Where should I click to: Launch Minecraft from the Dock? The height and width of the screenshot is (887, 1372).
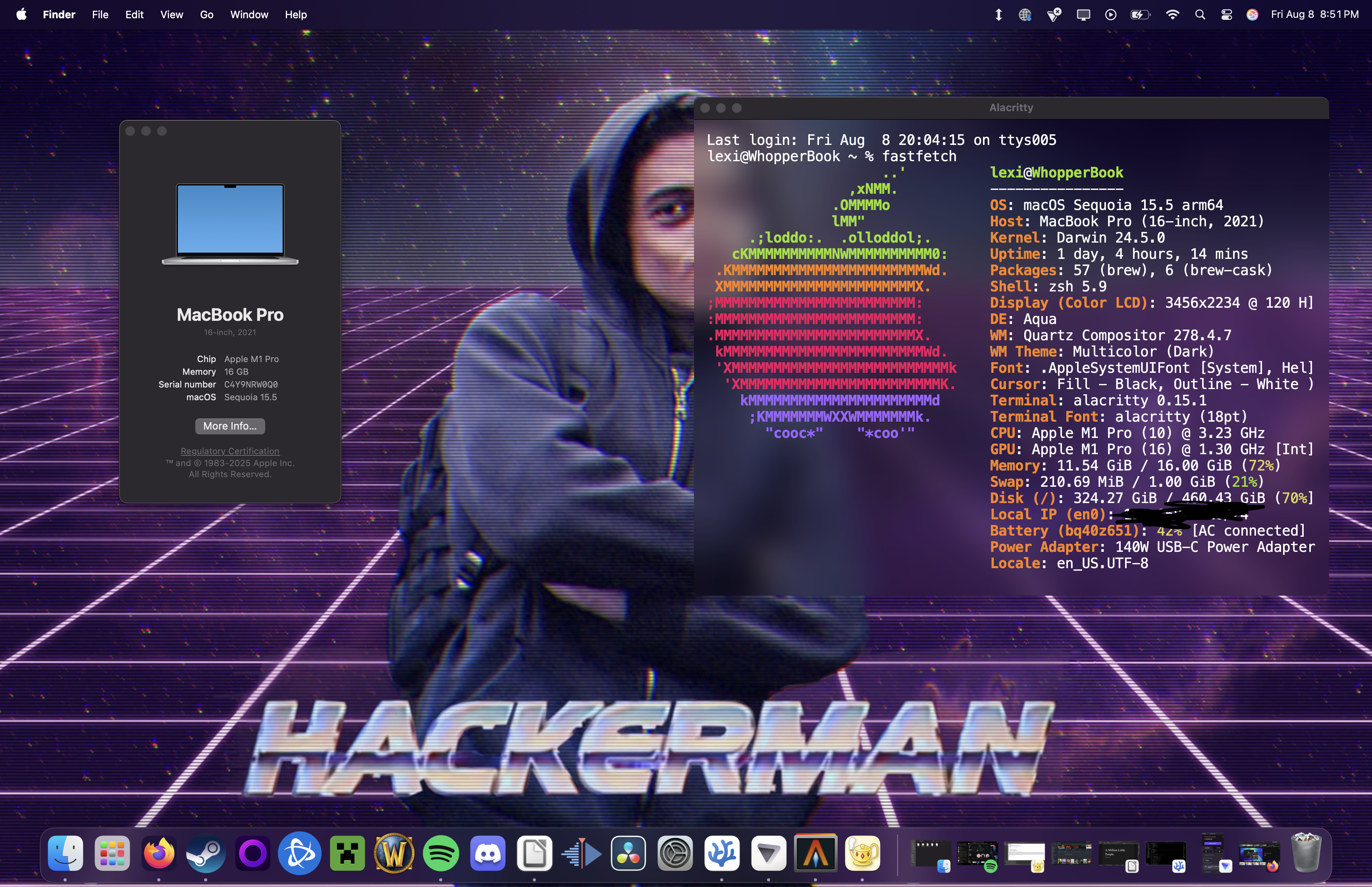click(347, 853)
